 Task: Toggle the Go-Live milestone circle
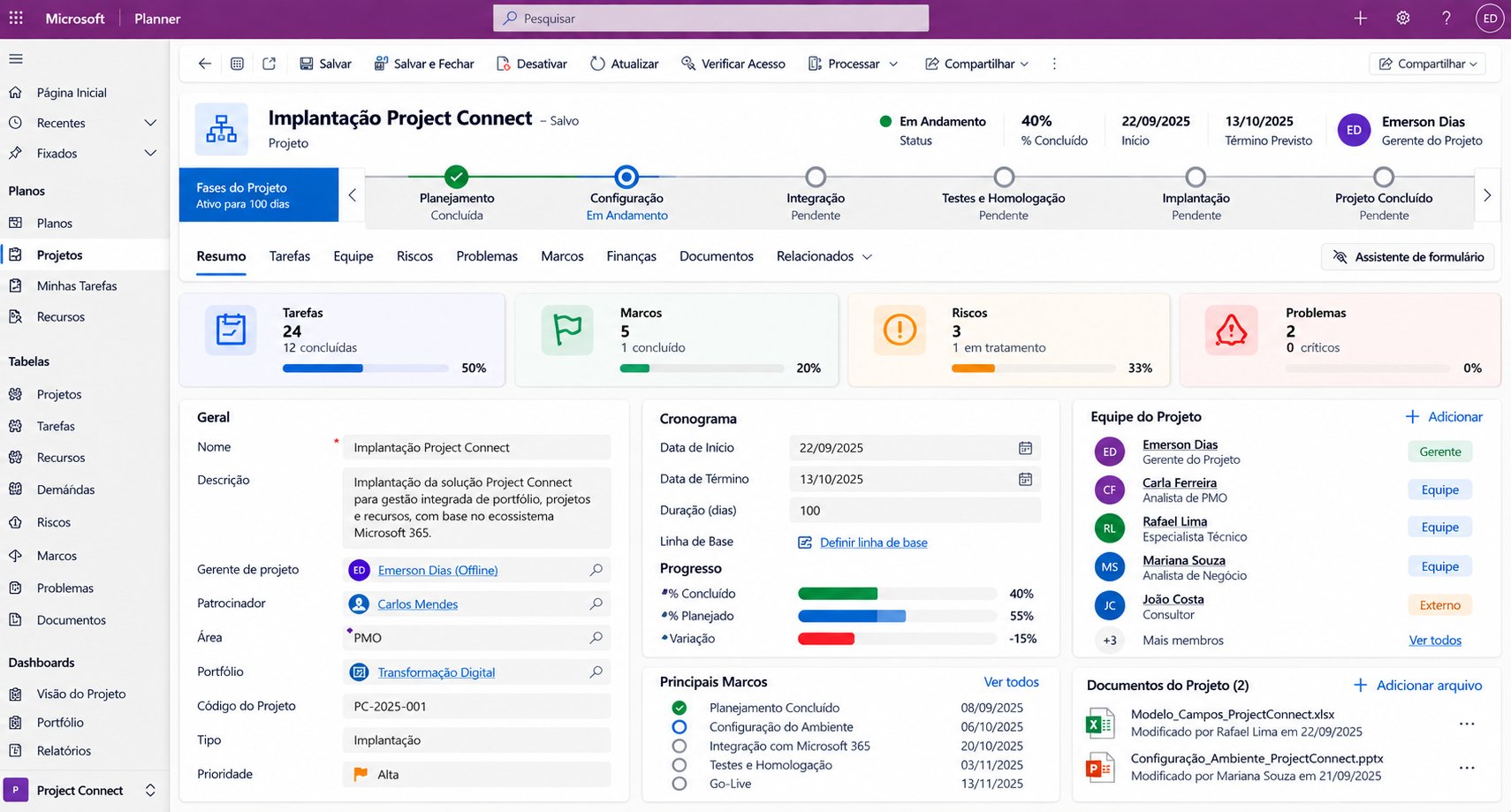click(x=679, y=784)
